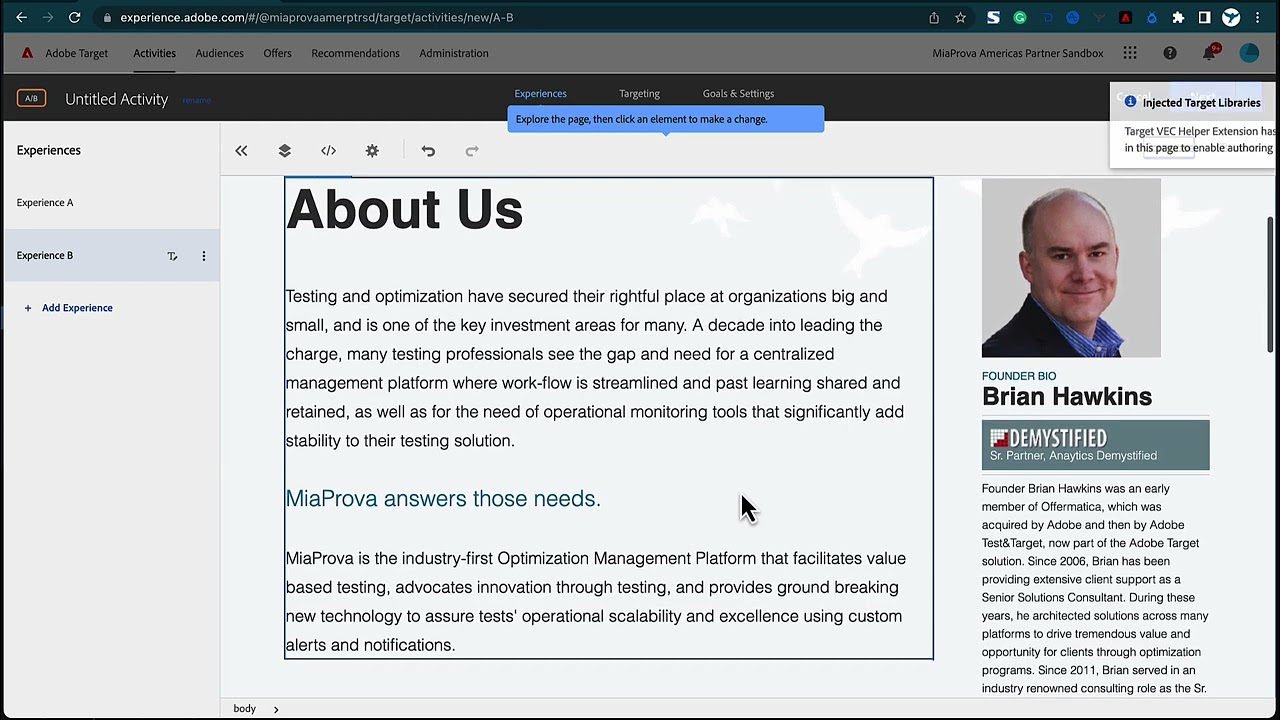Click the About Us heading

404,210
